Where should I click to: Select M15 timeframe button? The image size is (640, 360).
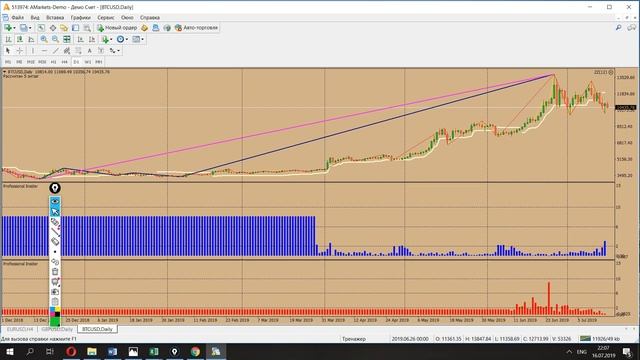[31, 62]
